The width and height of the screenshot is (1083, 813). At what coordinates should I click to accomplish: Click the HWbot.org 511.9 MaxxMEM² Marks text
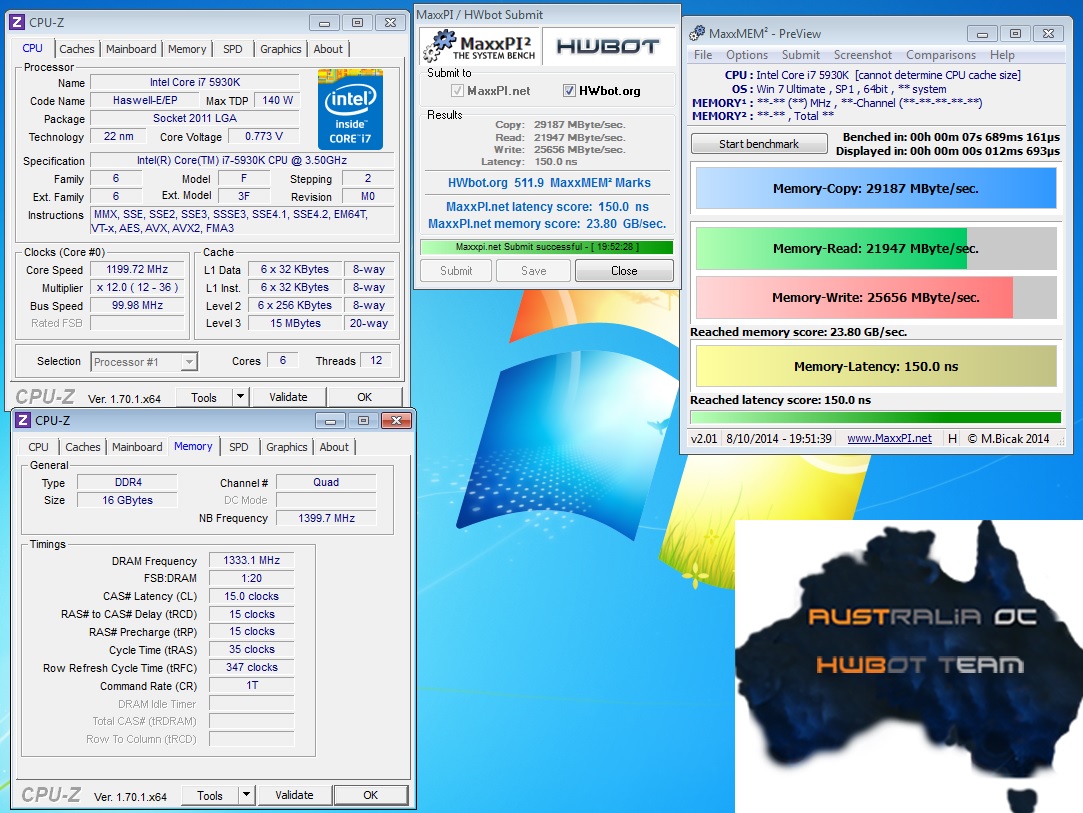pyautogui.click(x=549, y=182)
